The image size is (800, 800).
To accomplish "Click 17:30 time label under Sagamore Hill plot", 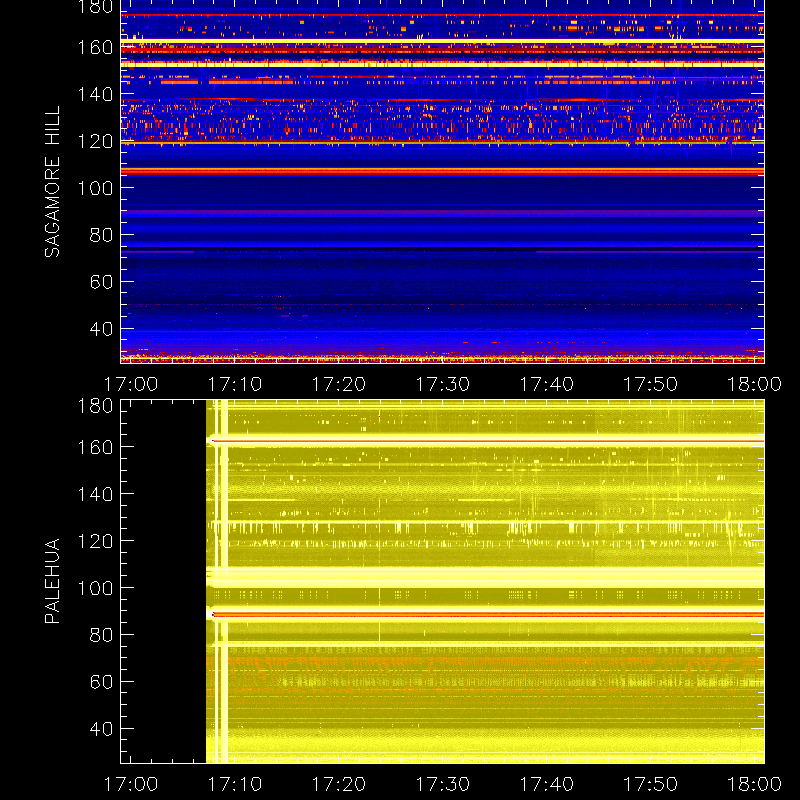I will point(443,384).
